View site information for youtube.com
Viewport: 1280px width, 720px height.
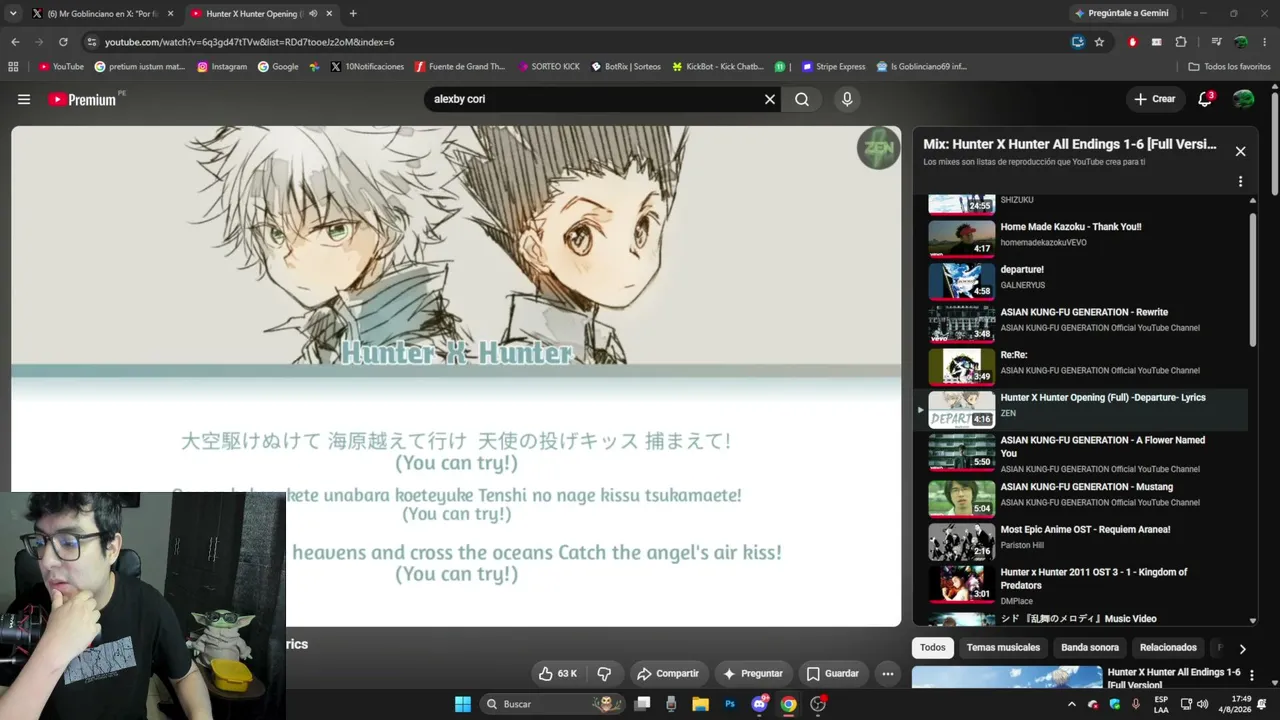92,42
